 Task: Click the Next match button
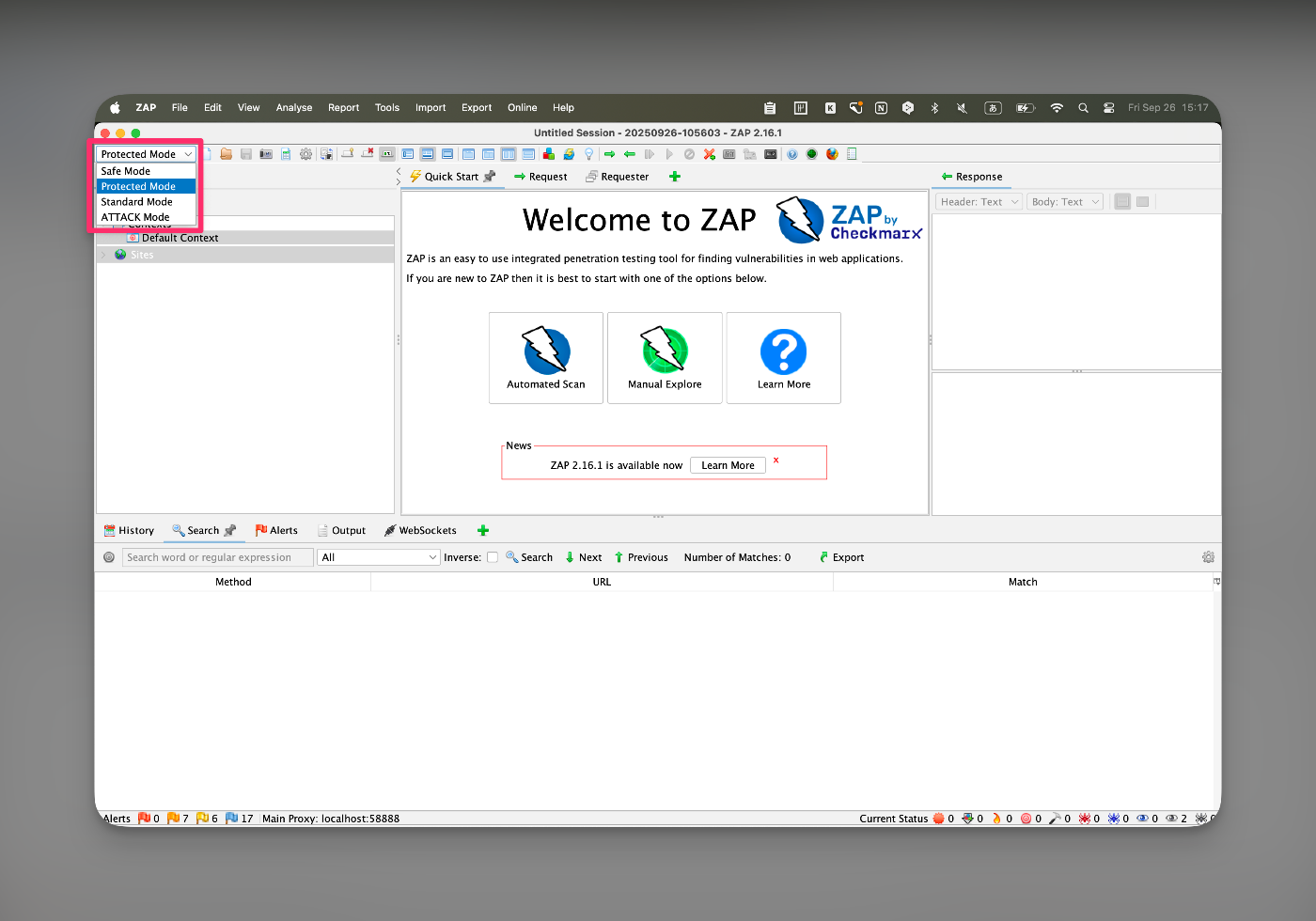(x=583, y=557)
